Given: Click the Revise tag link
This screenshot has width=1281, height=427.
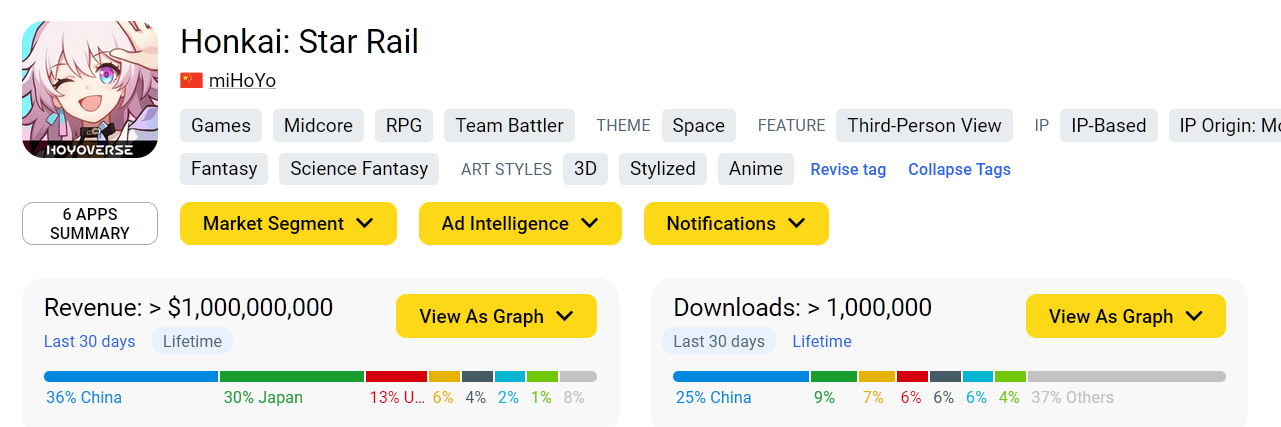Looking at the screenshot, I should coord(848,169).
